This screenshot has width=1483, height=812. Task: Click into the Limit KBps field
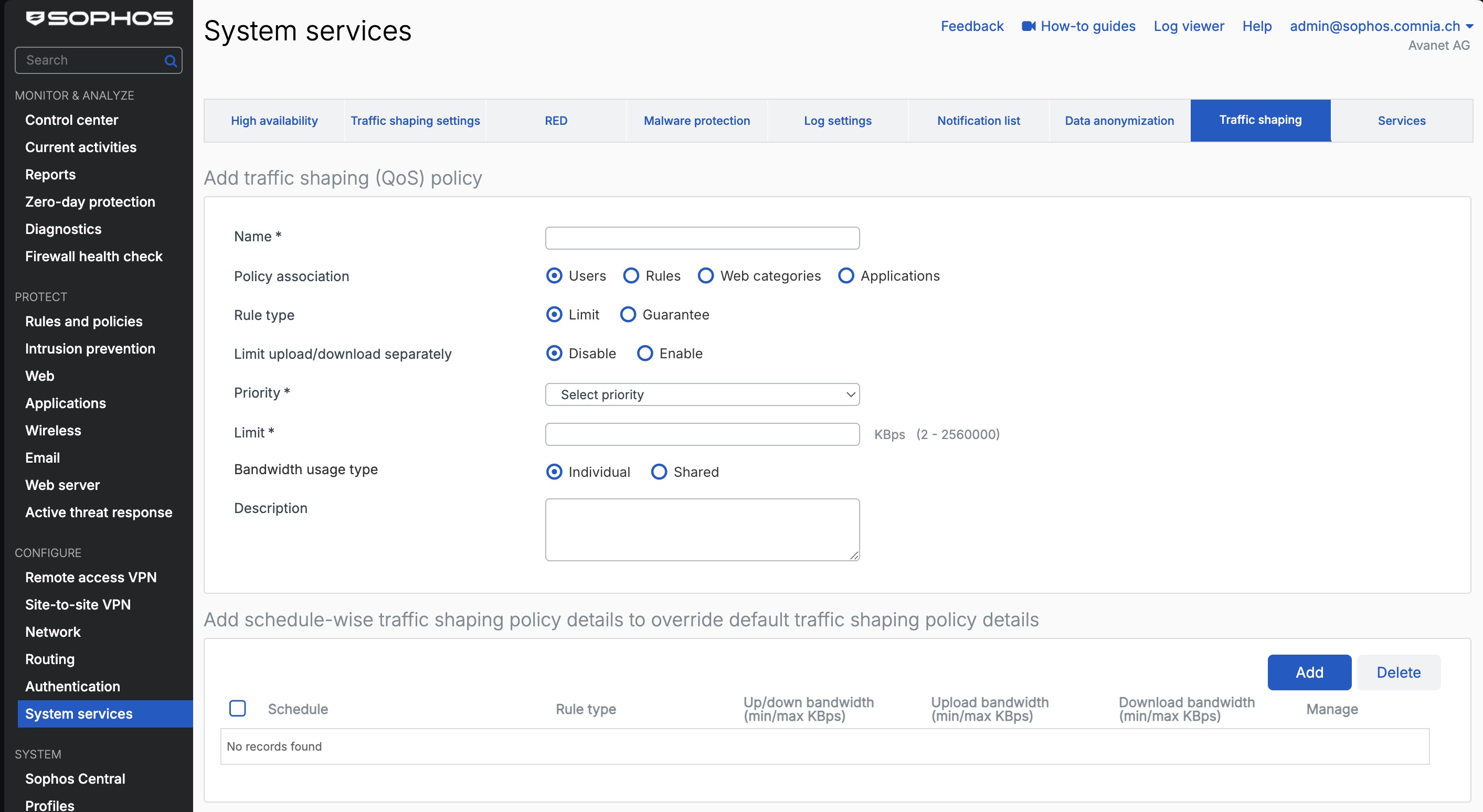tap(702, 434)
